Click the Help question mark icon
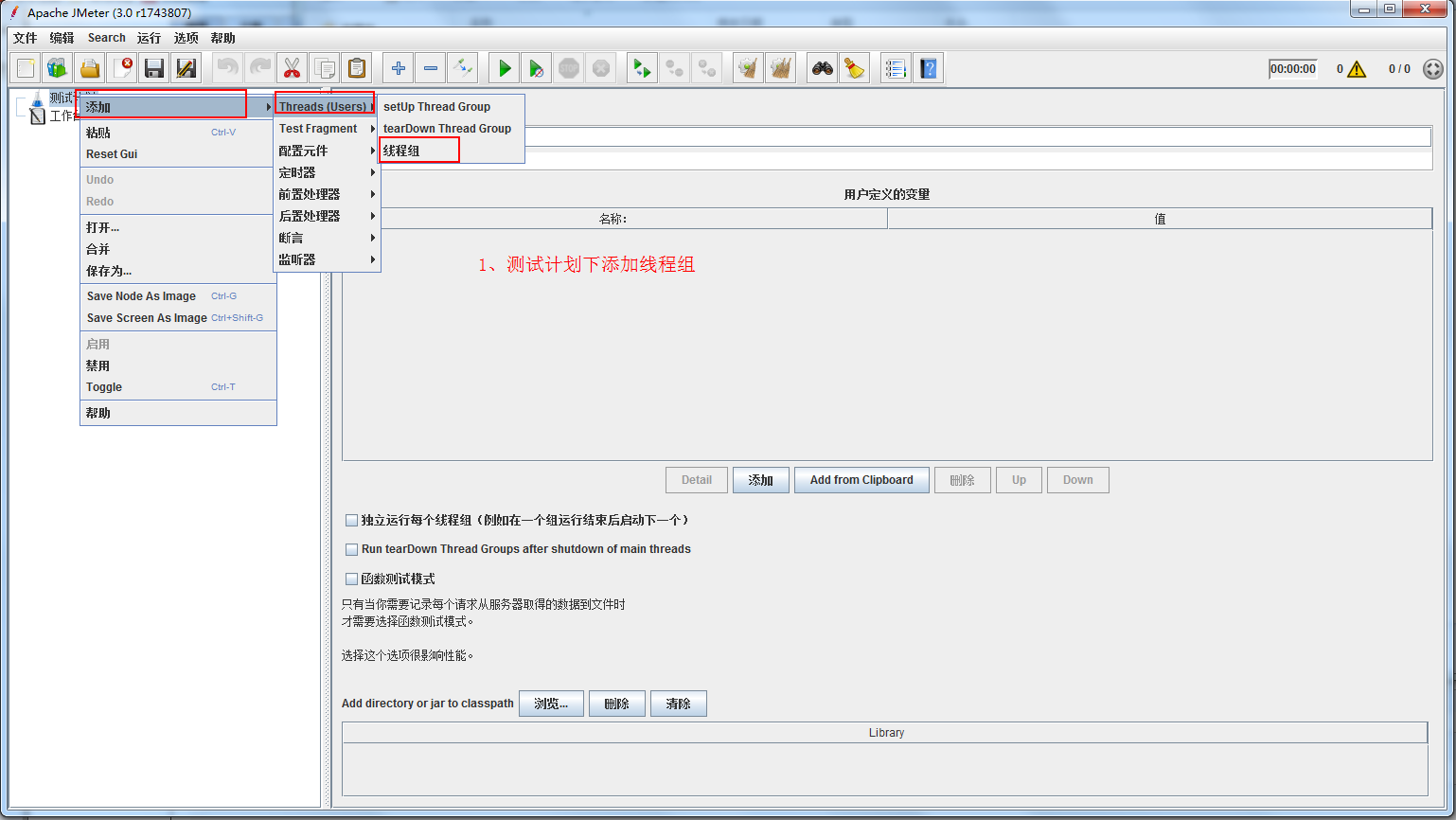The height and width of the screenshot is (820, 1456). click(929, 68)
